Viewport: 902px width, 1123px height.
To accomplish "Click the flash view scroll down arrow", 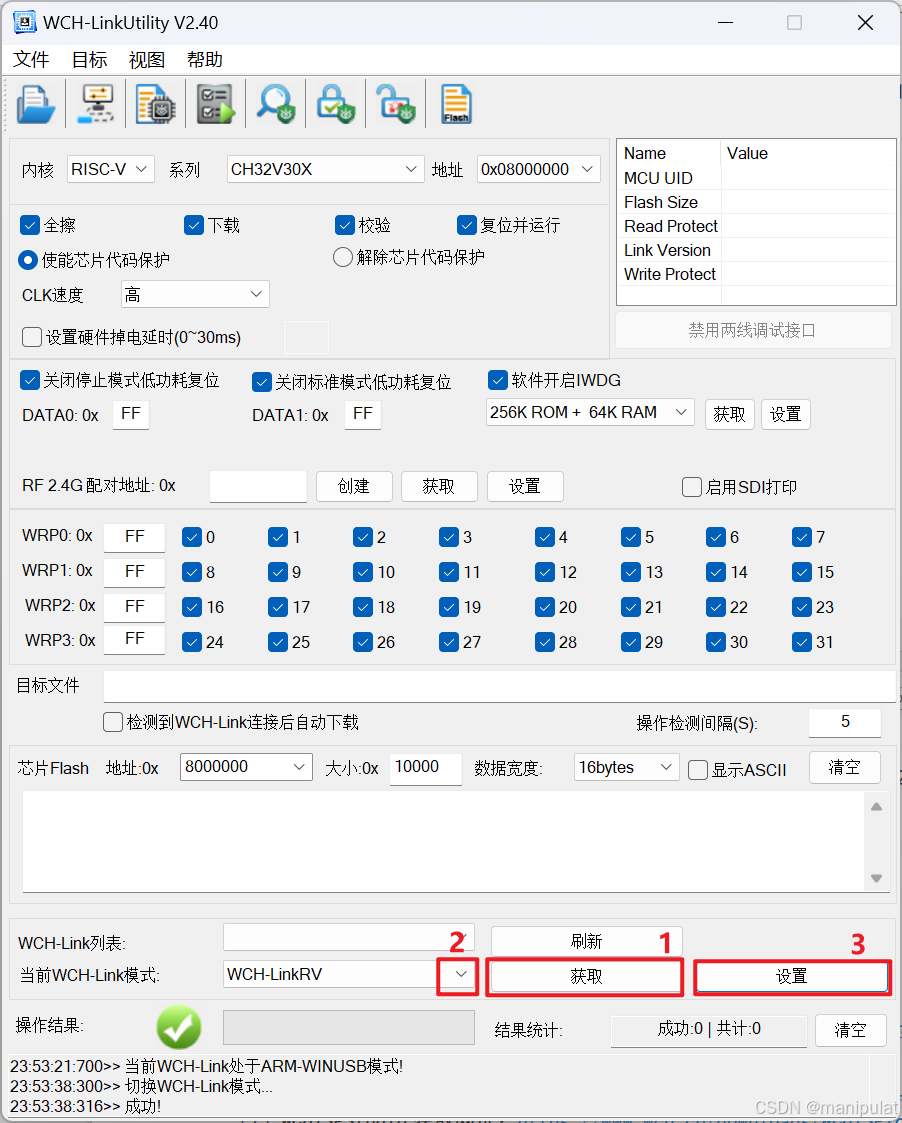I will coord(876,879).
